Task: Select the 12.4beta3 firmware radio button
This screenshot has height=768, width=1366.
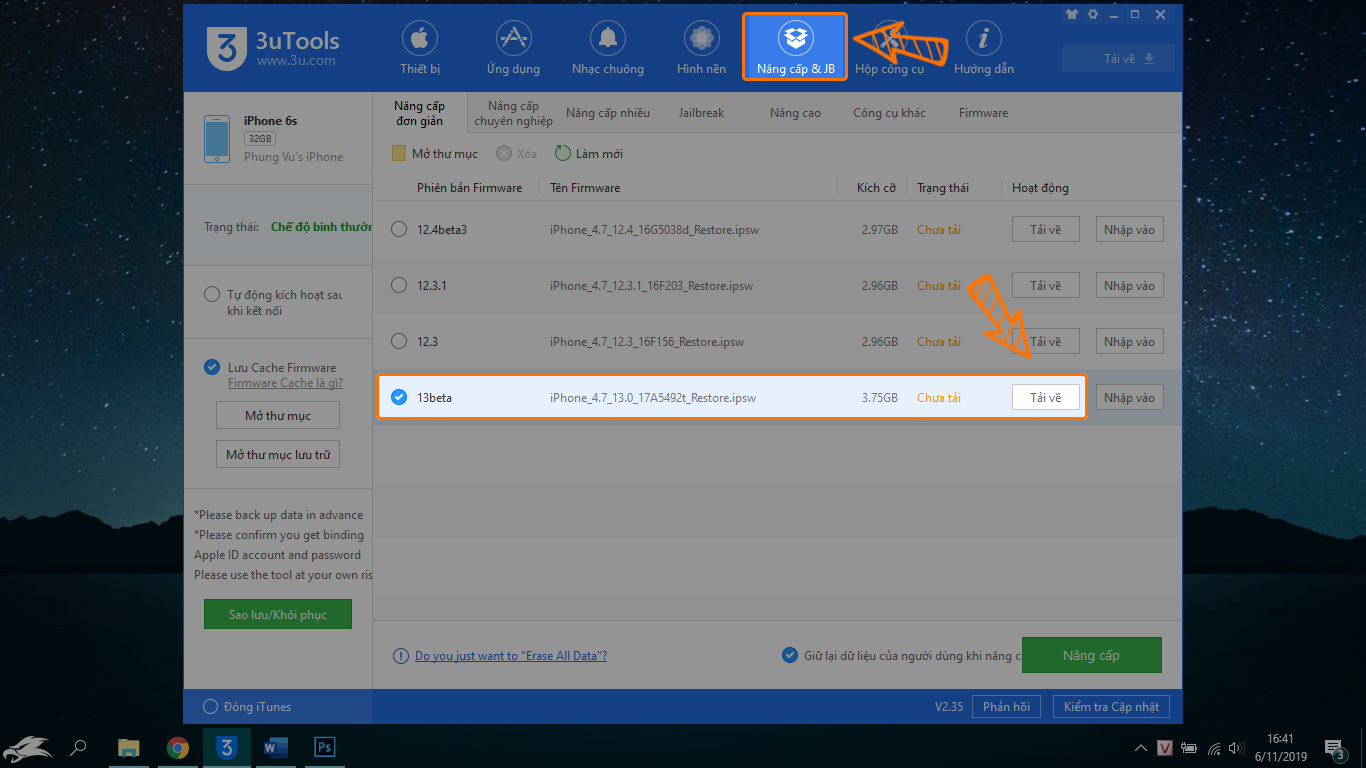Action: (x=399, y=229)
